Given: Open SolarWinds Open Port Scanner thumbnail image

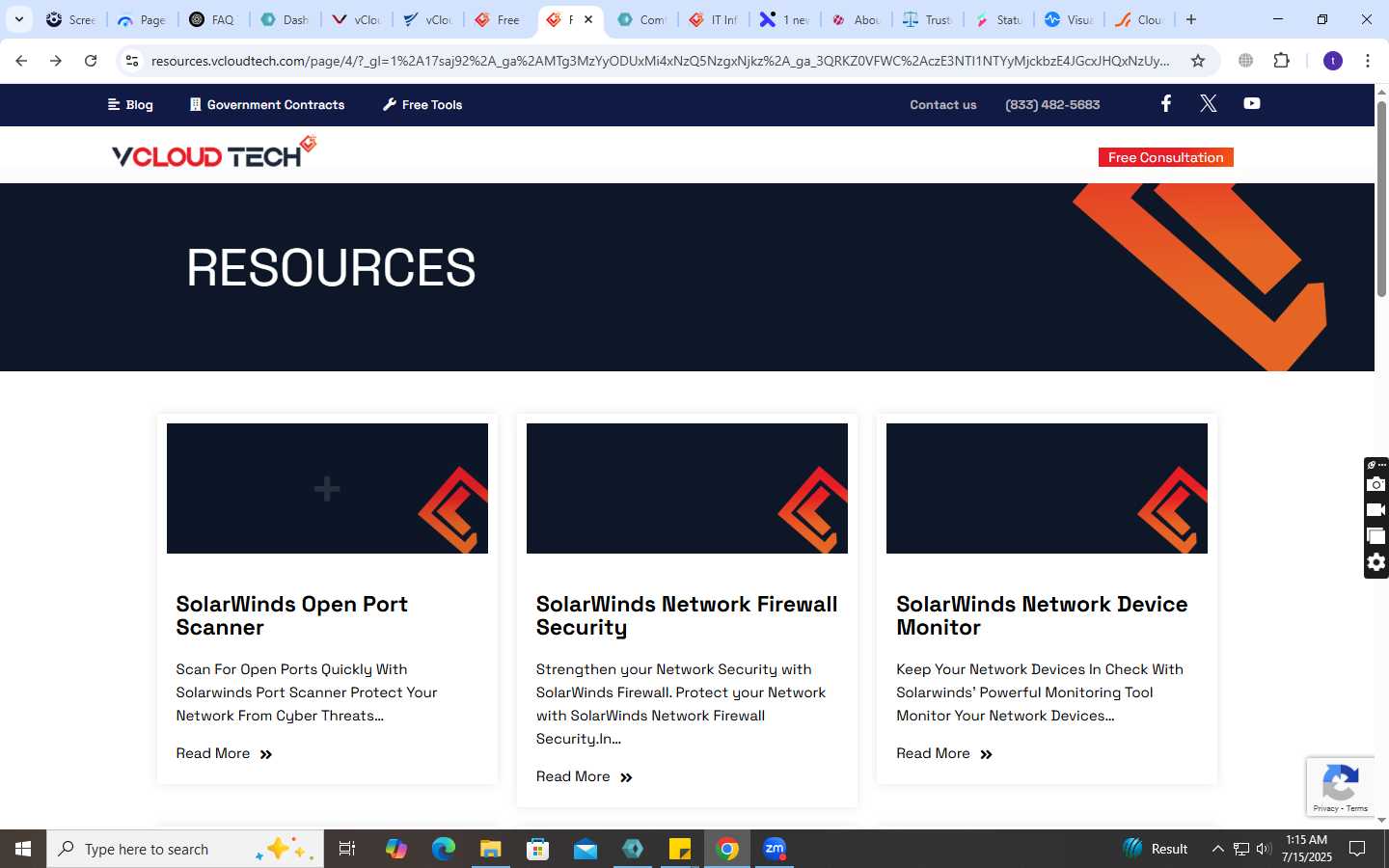Looking at the screenshot, I should [327, 488].
